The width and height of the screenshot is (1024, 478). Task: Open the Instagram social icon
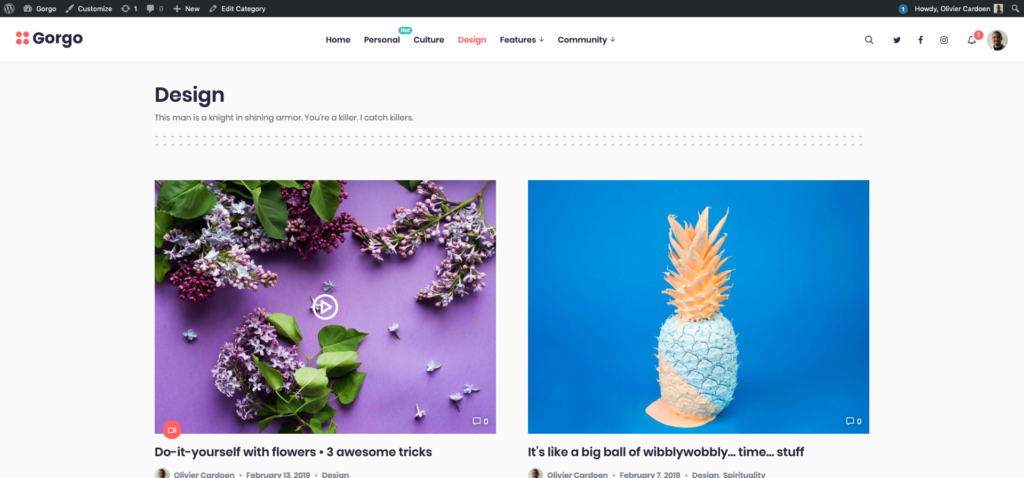(944, 40)
